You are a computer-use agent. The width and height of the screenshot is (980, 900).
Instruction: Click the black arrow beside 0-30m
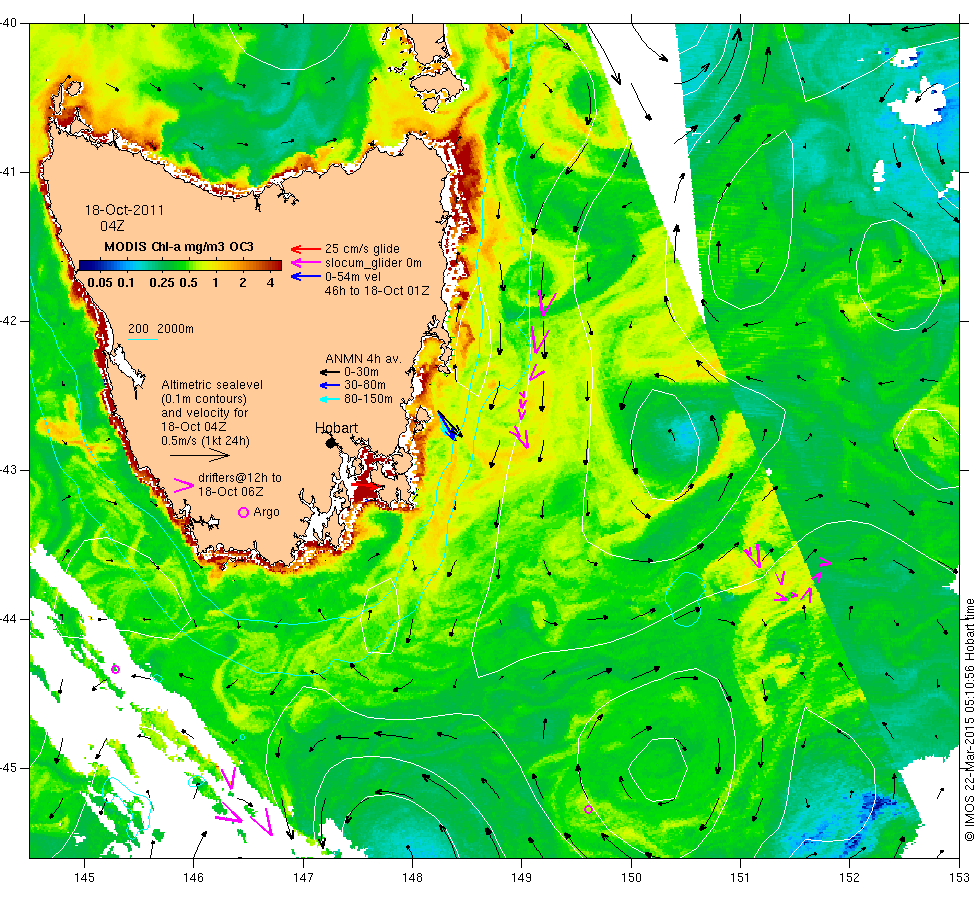(x=330, y=372)
